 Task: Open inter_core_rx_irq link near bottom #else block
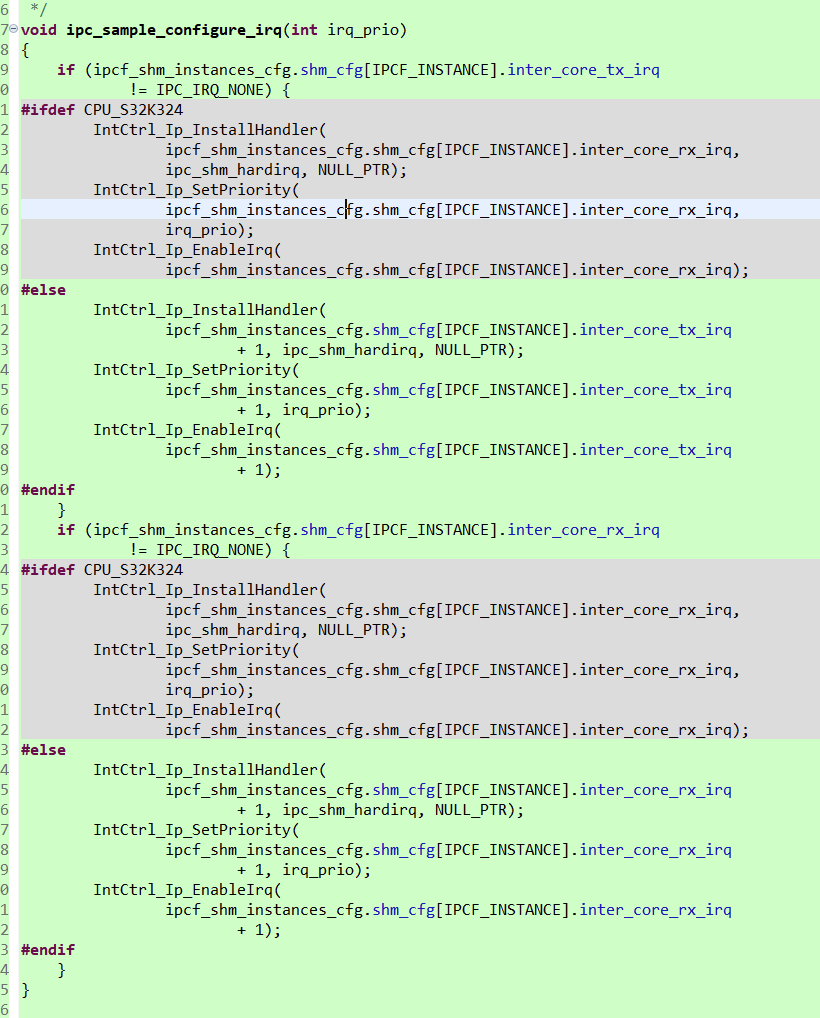tap(655, 909)
